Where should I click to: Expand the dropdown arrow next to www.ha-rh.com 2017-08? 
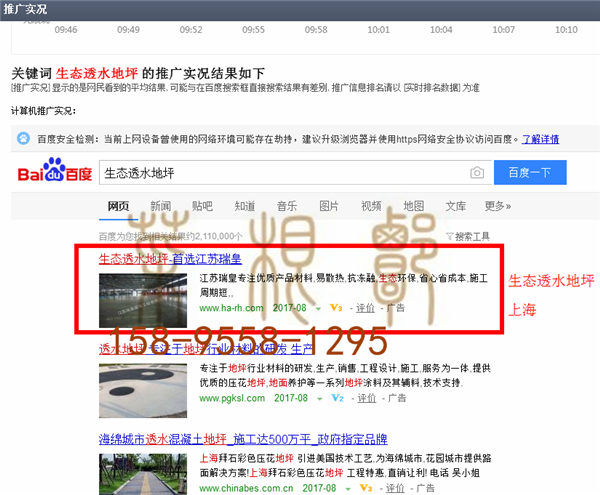pos(318,308)
